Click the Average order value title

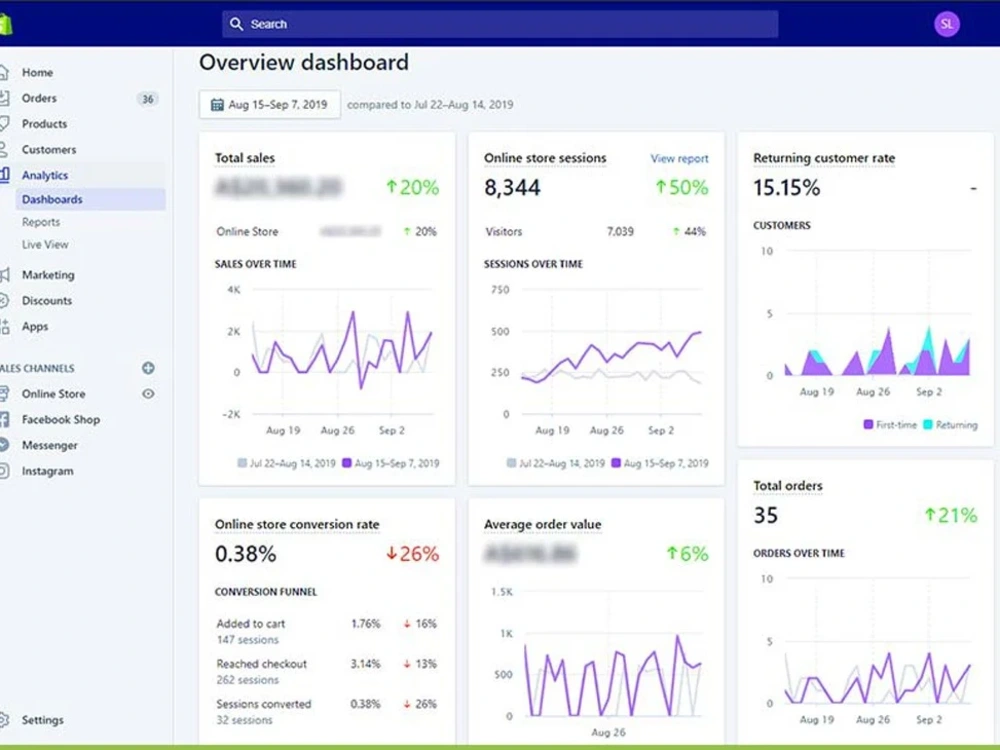[542, 524]
